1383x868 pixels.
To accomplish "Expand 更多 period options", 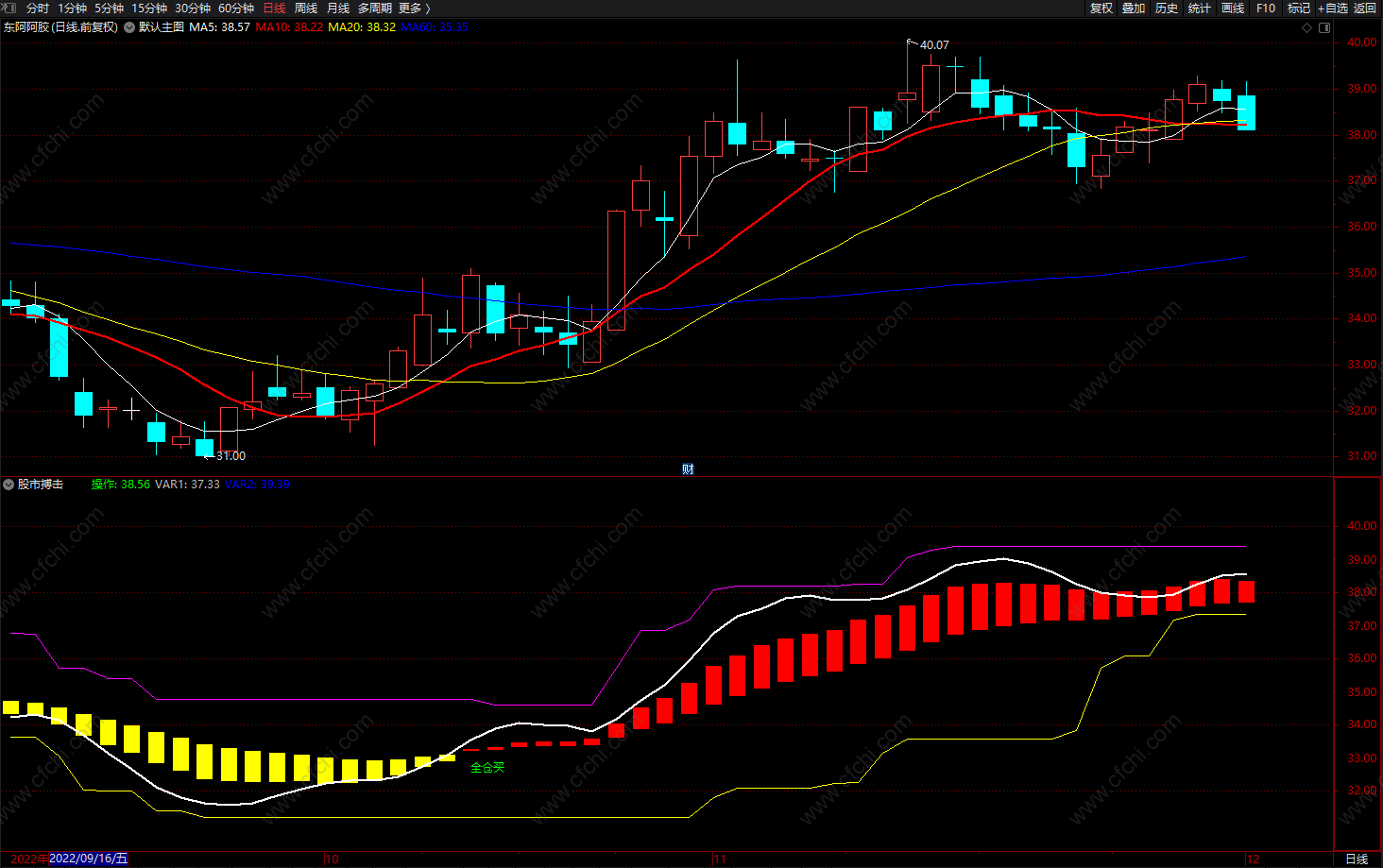I will (x=415, y=8).
